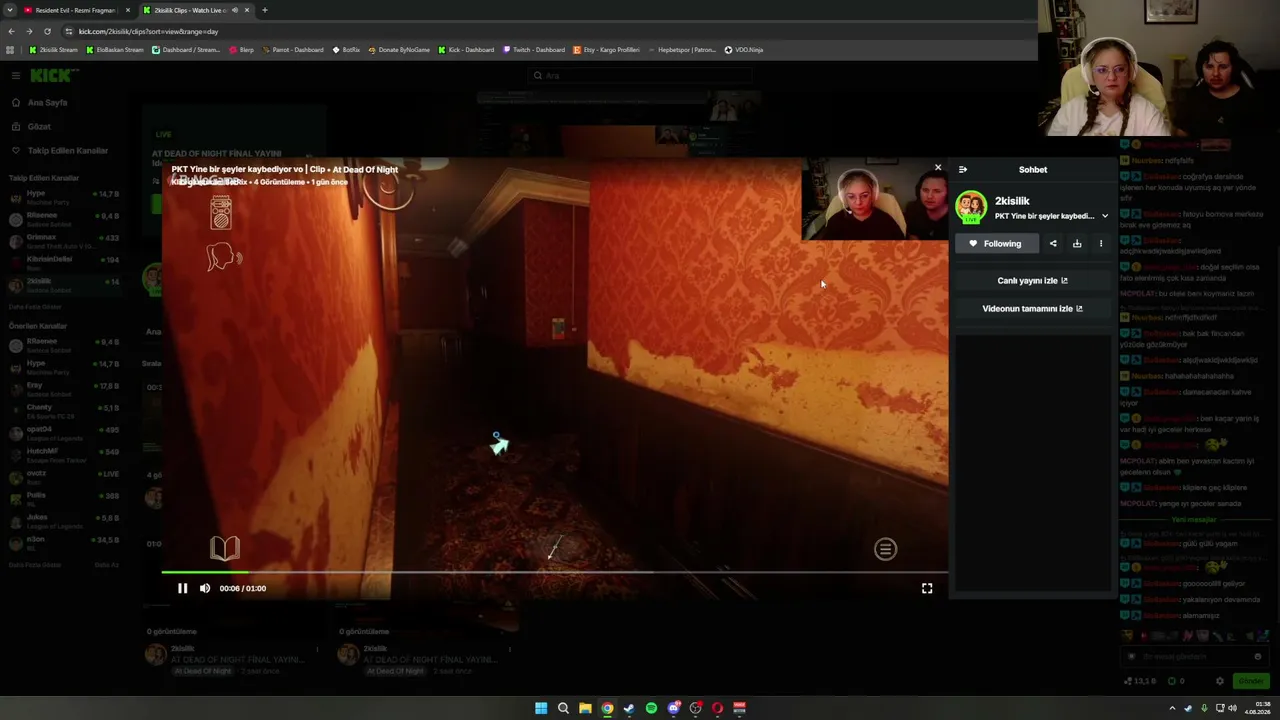This screenshot has width=1280, height=720.
Task: Open the in-game journal book icon
Action: click(x=224, y=548)
